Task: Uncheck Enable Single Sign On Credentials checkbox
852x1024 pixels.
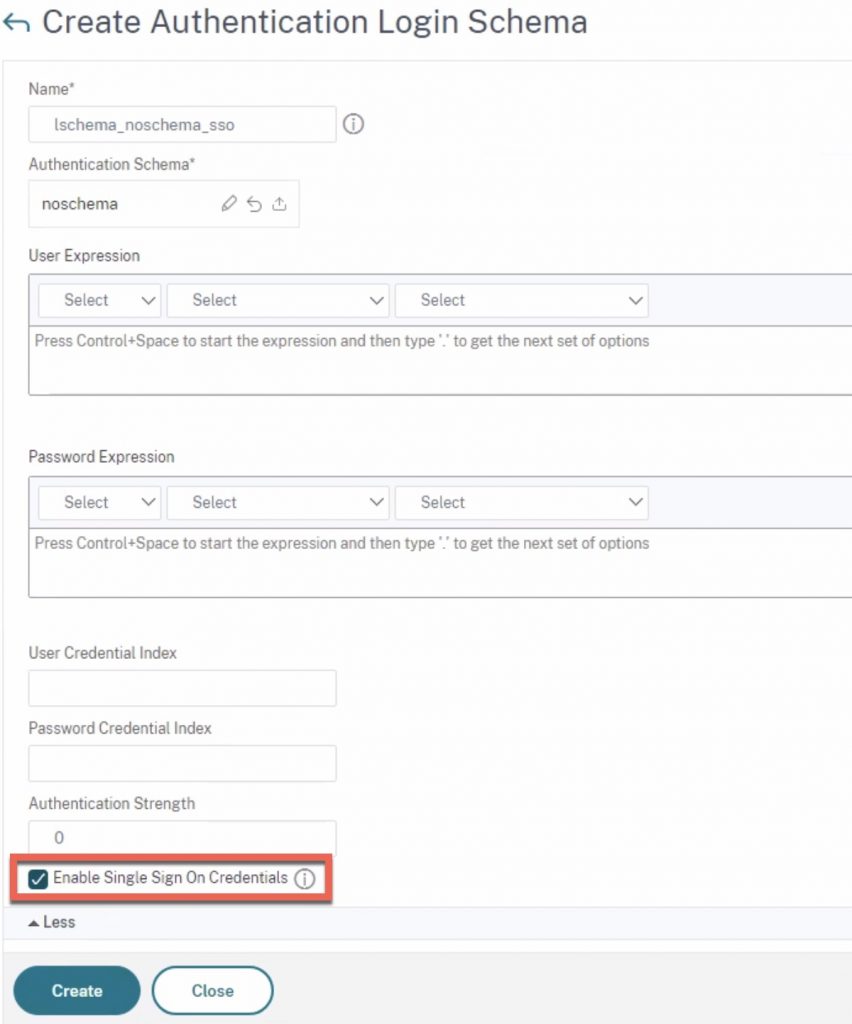Action: (39, 879)
